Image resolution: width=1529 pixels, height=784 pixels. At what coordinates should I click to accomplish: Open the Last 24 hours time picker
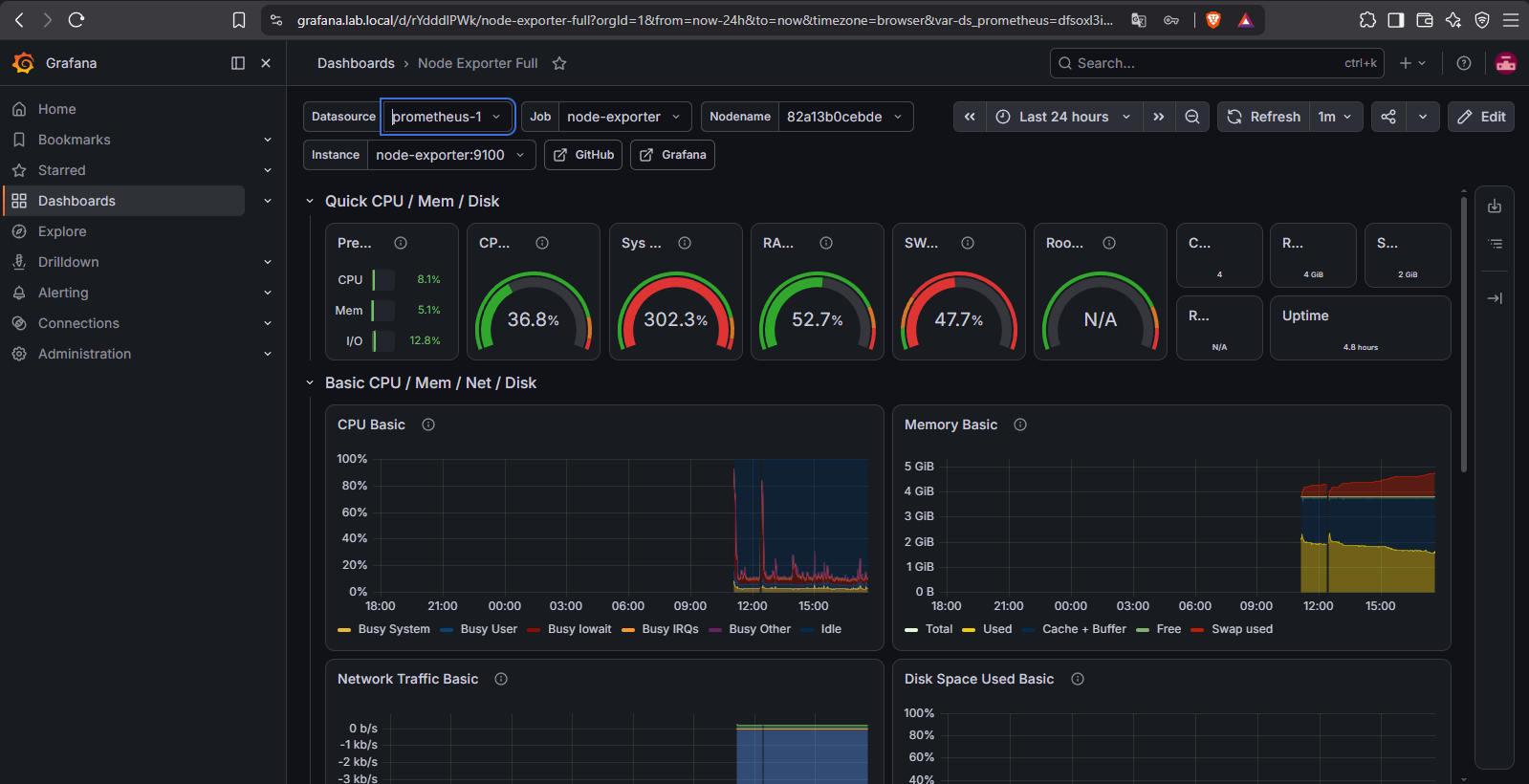pyautogui.click(x=1063, y=117)
